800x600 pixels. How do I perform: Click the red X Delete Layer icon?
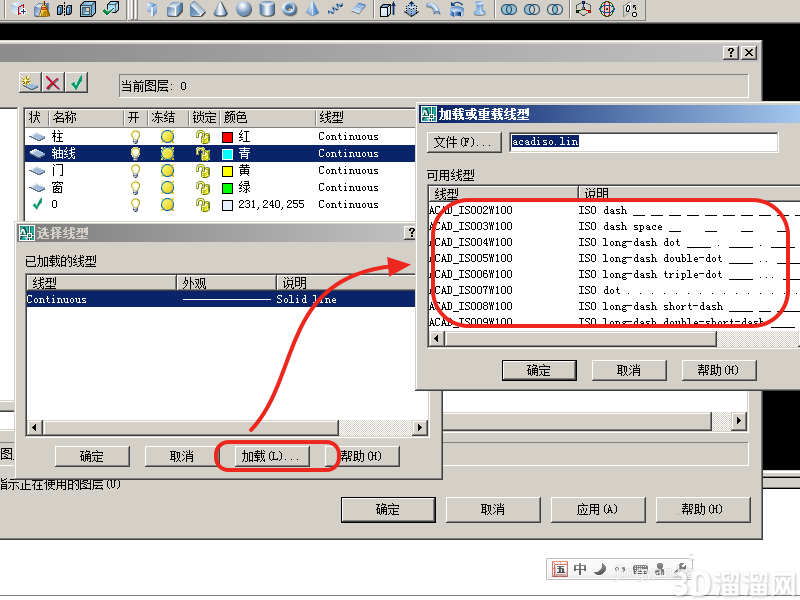coord(53,83)
